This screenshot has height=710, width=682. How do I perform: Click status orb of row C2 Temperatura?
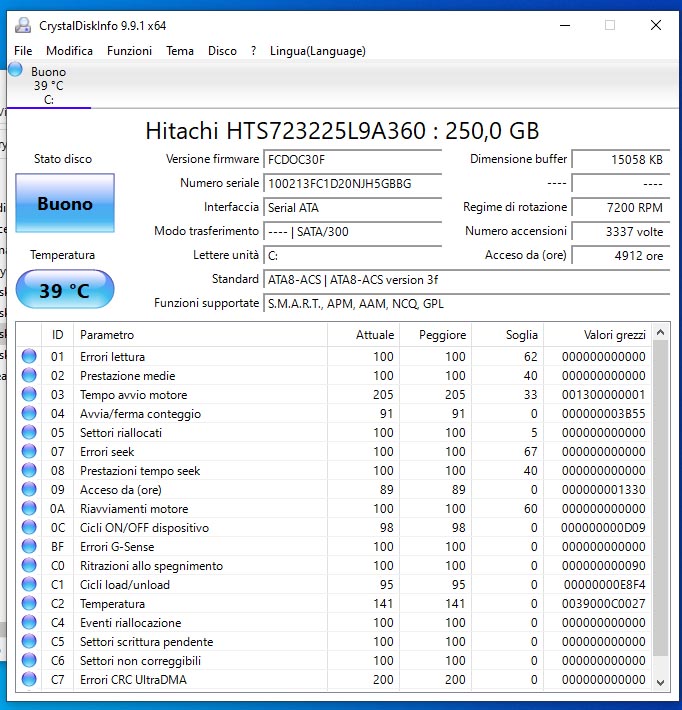29,604
